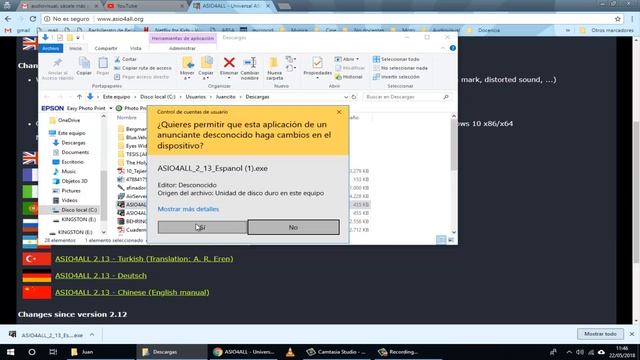This screenshot has height=360, width=640.
Task: Open the Propiedades icon in the ribbon
Action: pos(317,62)
